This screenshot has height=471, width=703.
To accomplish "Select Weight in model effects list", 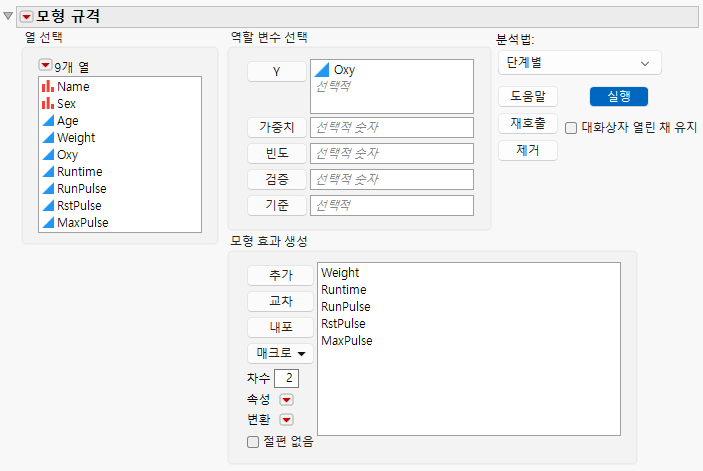I will coord(340,273).
